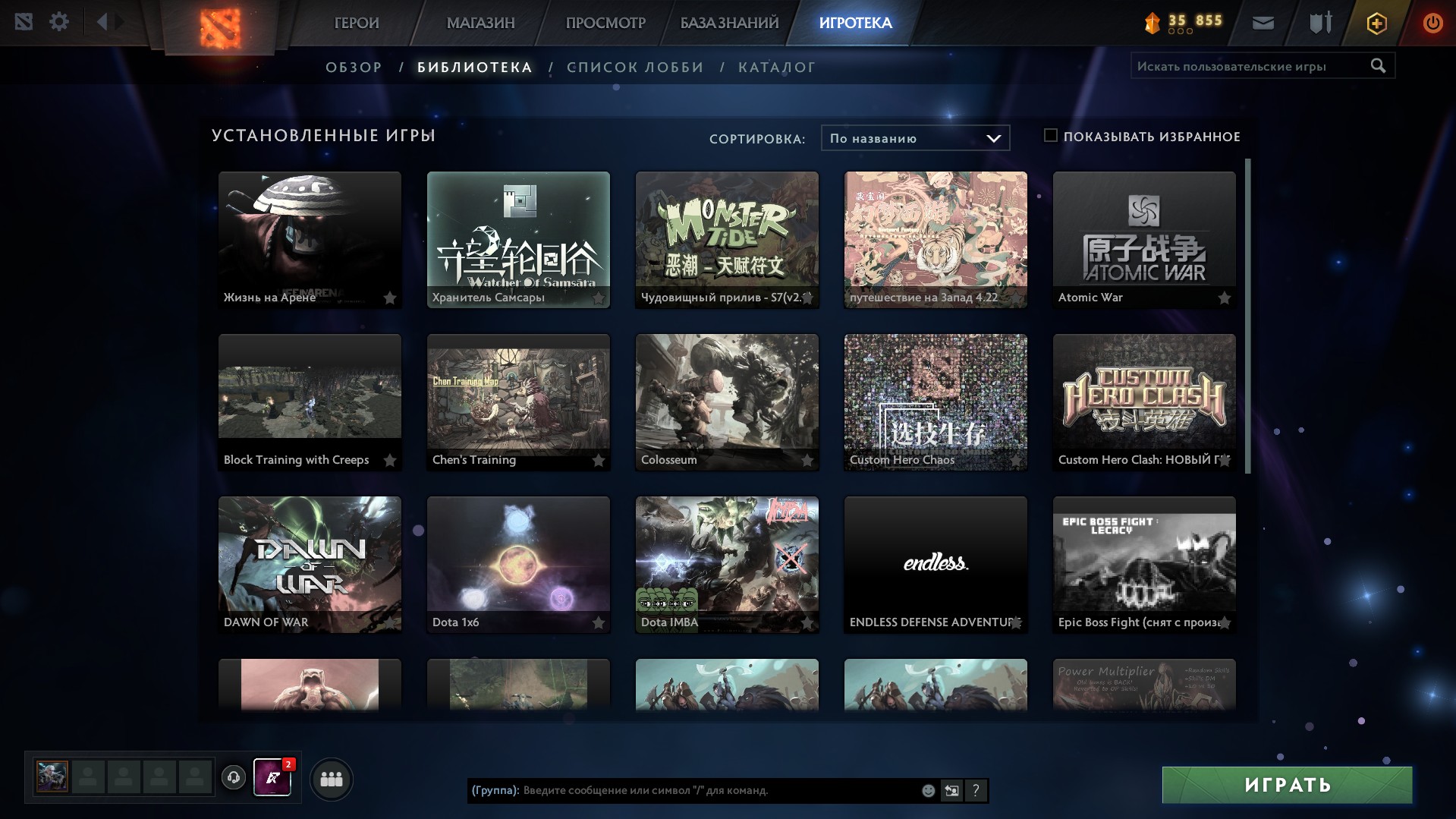Image resolution: width=1456 pixels, height=819 pixels.
Task: Click the shards currency icon
Action: 1153,23
